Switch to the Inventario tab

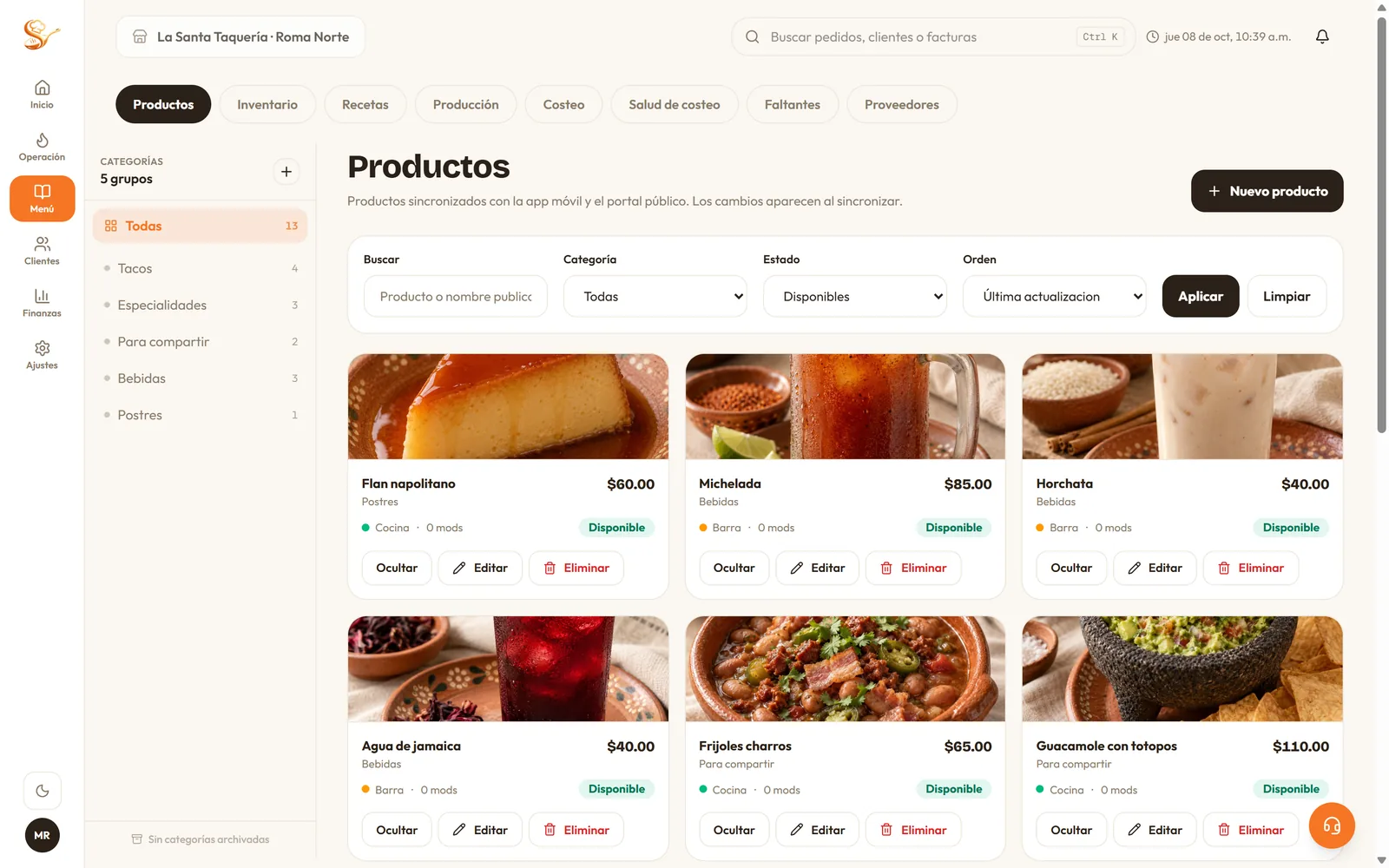pos(267,104)
